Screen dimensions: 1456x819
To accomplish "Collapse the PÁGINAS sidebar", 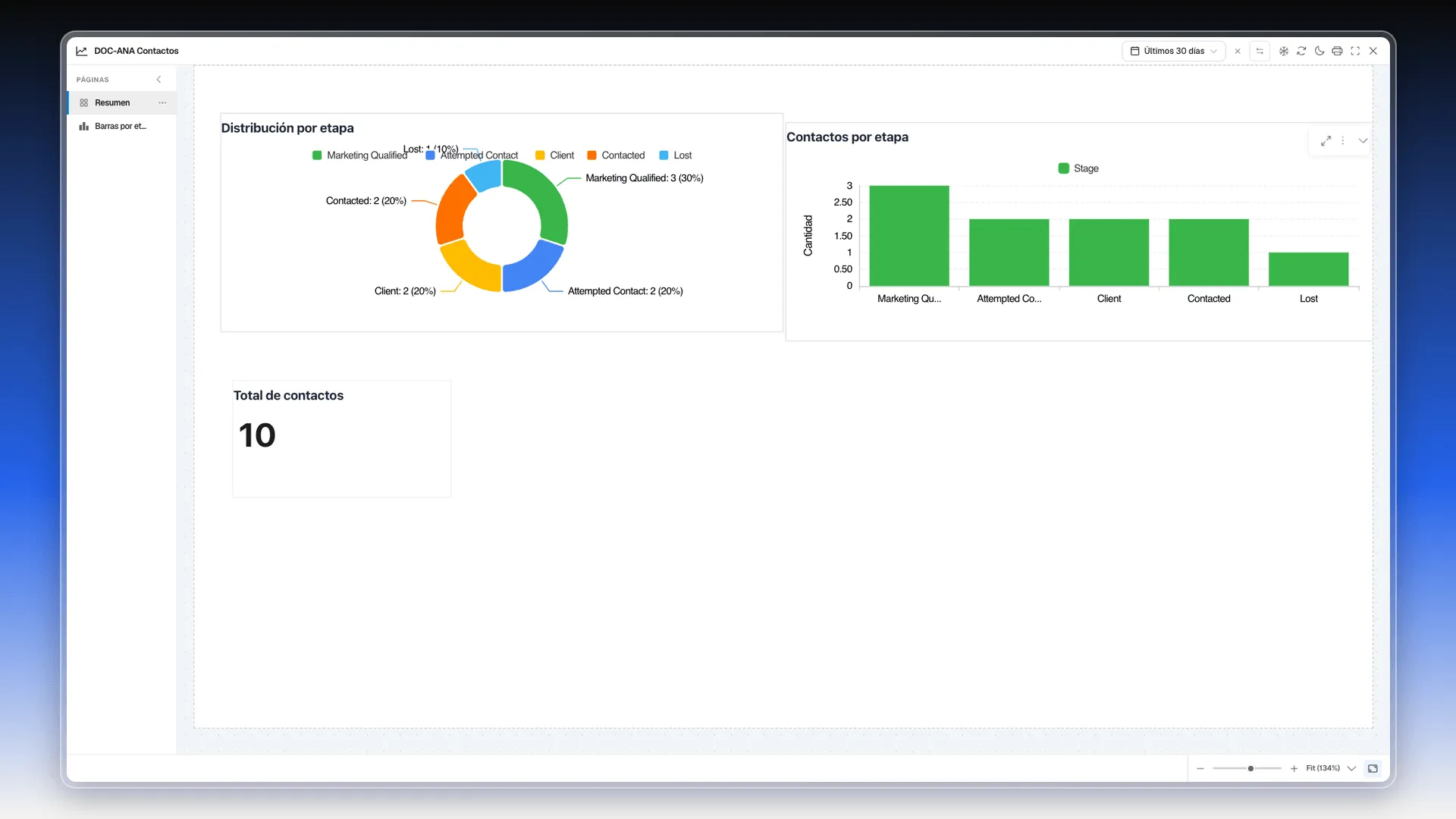I will pos(158,80).
